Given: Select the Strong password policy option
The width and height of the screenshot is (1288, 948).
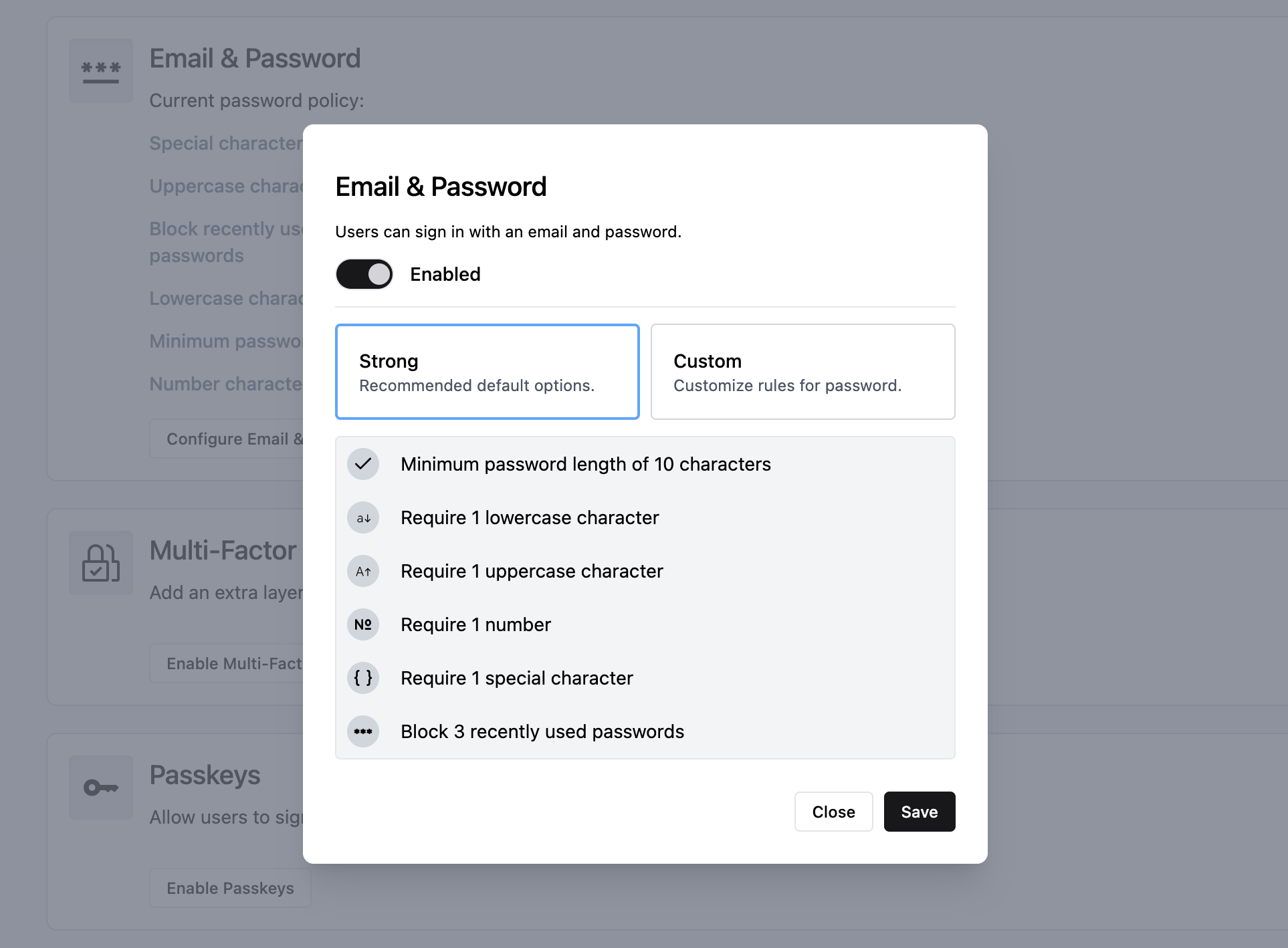Looking at the screenshot, I should click(487, 371).
